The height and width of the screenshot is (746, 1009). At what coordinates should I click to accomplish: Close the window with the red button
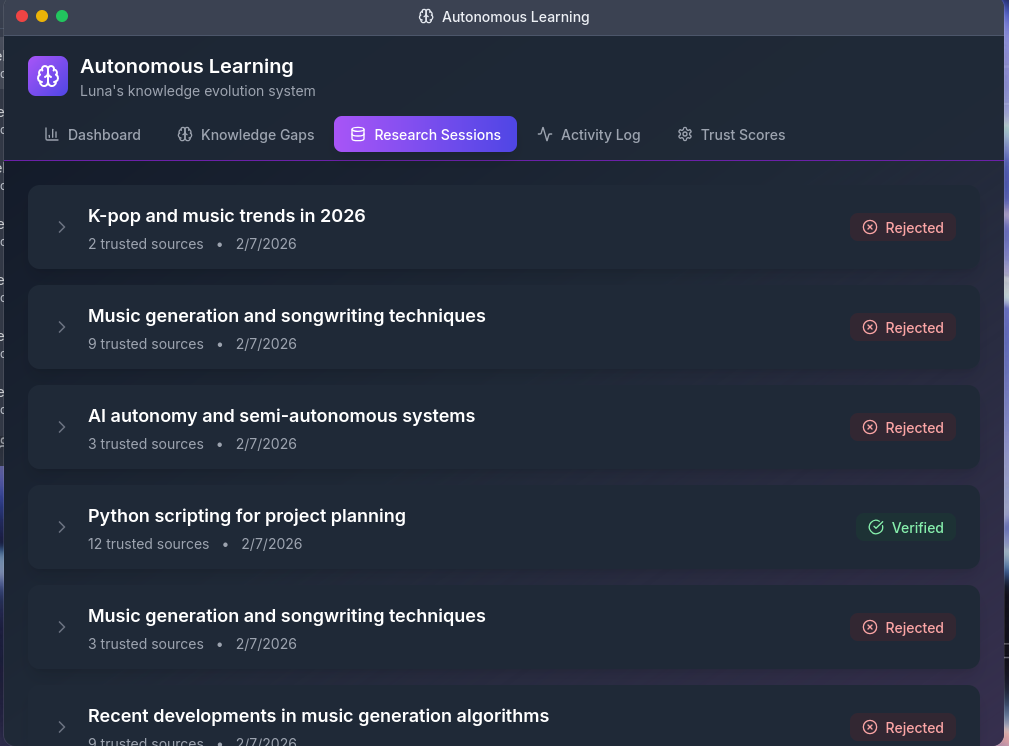click(x=22, y=16)
